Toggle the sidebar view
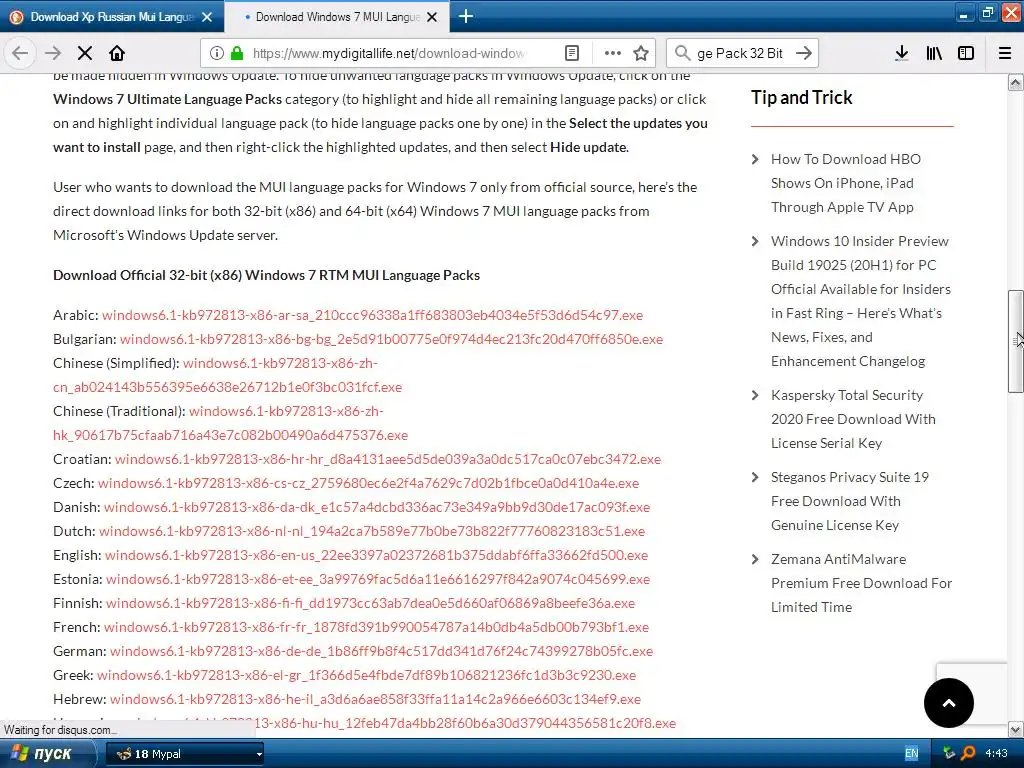This screenshot has height=768, width=1024. (966, 53)
